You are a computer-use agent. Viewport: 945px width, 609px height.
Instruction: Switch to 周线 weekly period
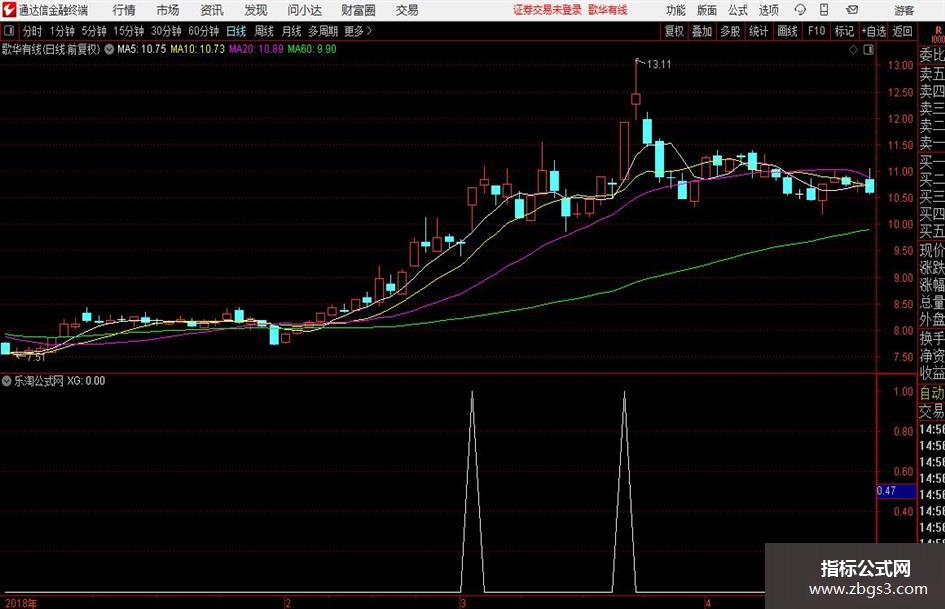coord(263,31)
